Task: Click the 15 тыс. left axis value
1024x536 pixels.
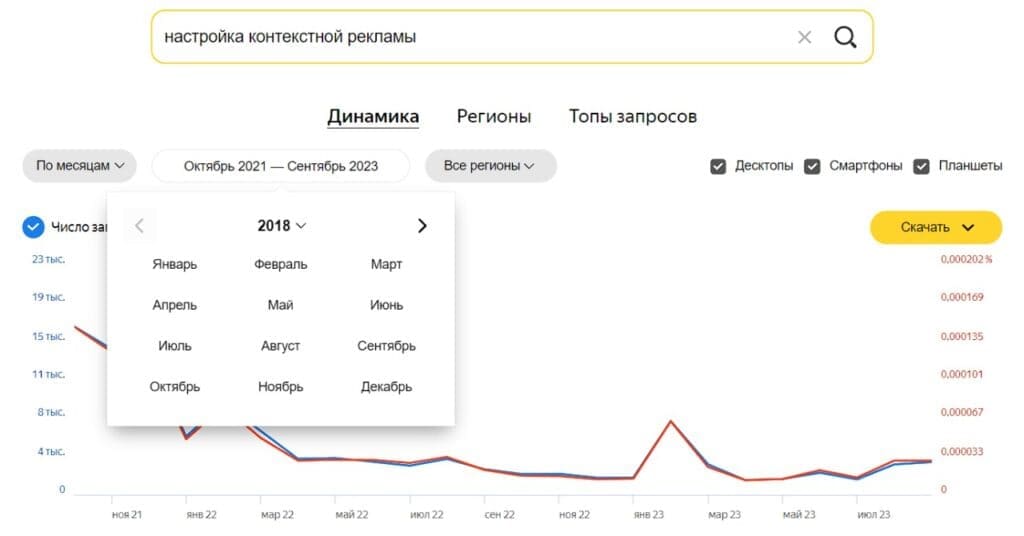Action: pos(48,336)
